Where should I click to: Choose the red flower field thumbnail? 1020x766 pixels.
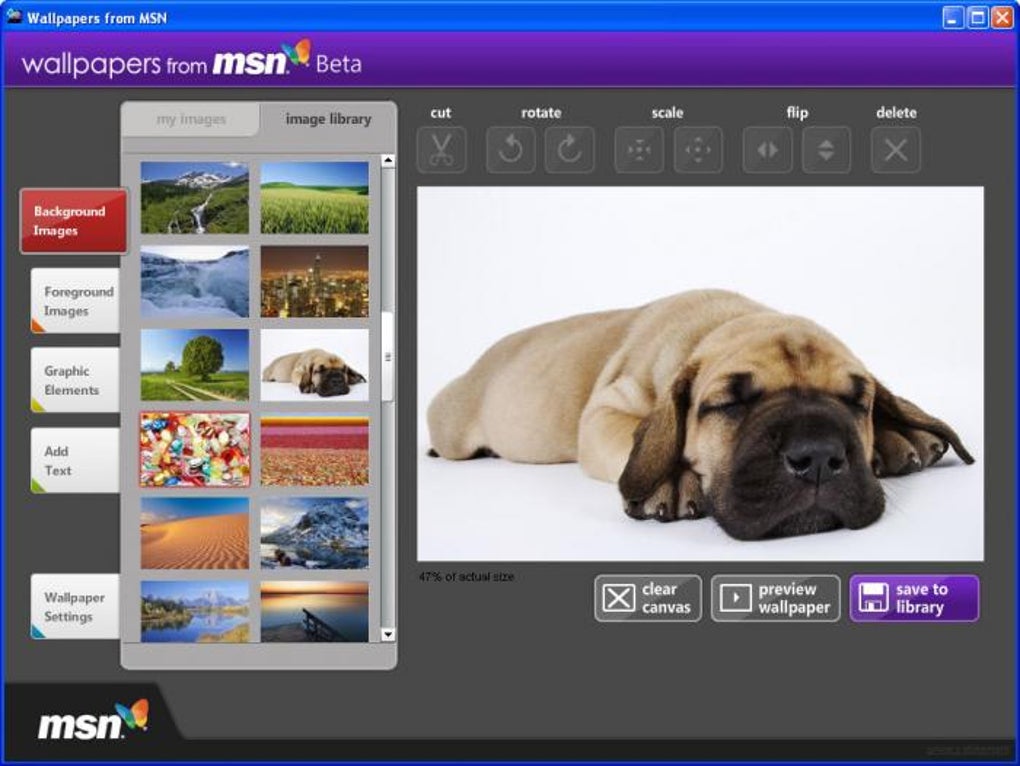tap(314, 449)
